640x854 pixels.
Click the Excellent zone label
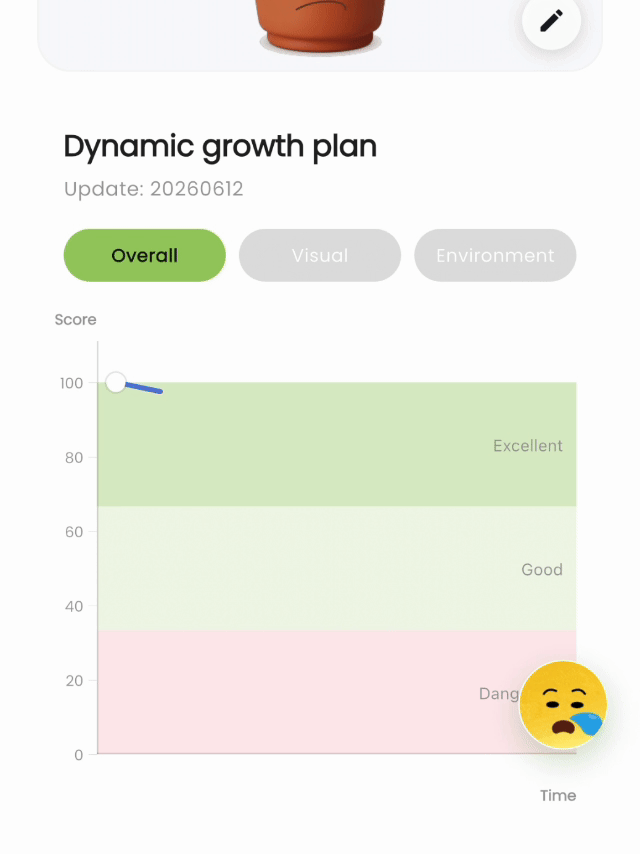528,446
